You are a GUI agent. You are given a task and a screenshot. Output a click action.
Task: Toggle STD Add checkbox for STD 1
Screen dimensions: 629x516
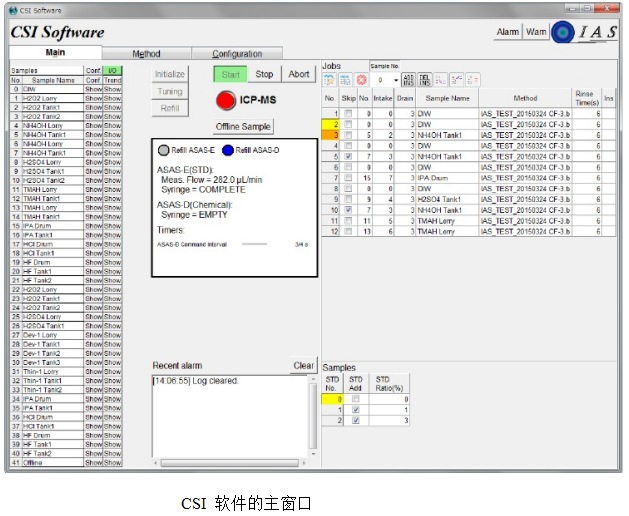(x=357, y=410)
